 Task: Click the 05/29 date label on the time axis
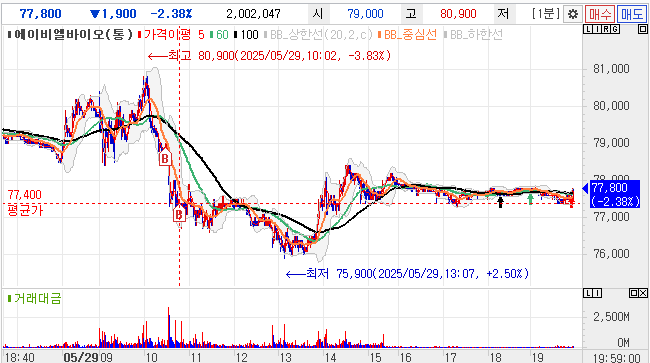(x=80, y=357)
